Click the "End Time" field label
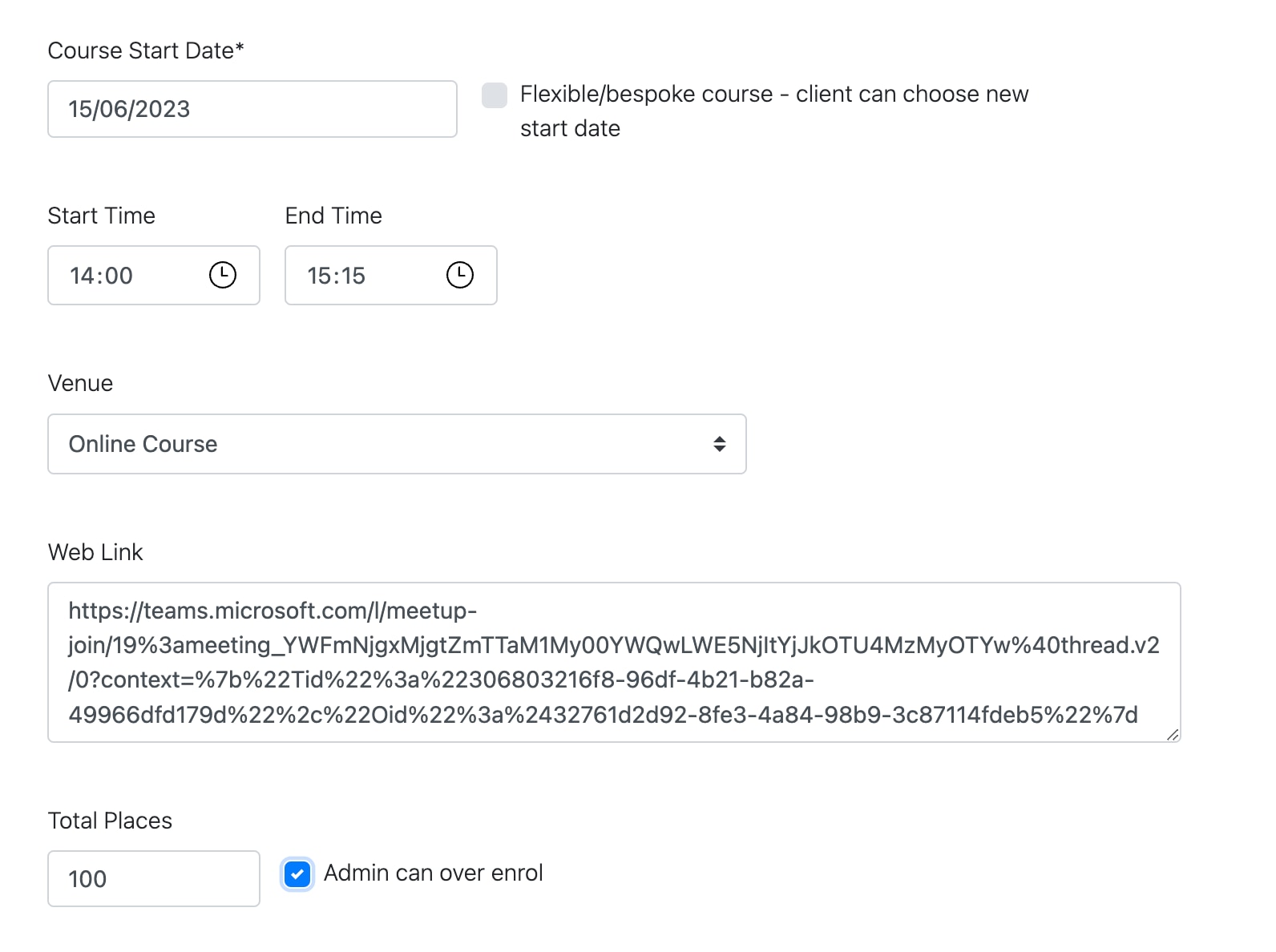The height and width of the screenshot is (952, 1276). tap(333, 216)
